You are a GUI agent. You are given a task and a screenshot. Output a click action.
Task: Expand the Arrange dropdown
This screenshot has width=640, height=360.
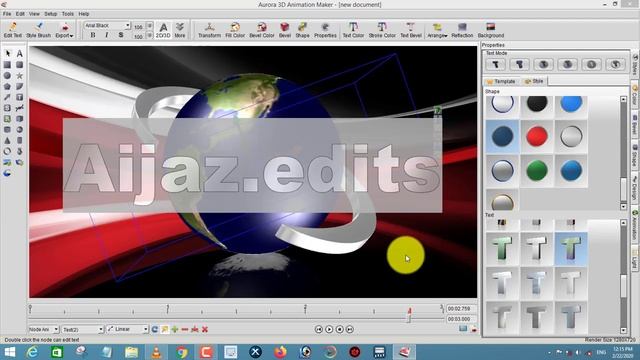coord(437,30)
